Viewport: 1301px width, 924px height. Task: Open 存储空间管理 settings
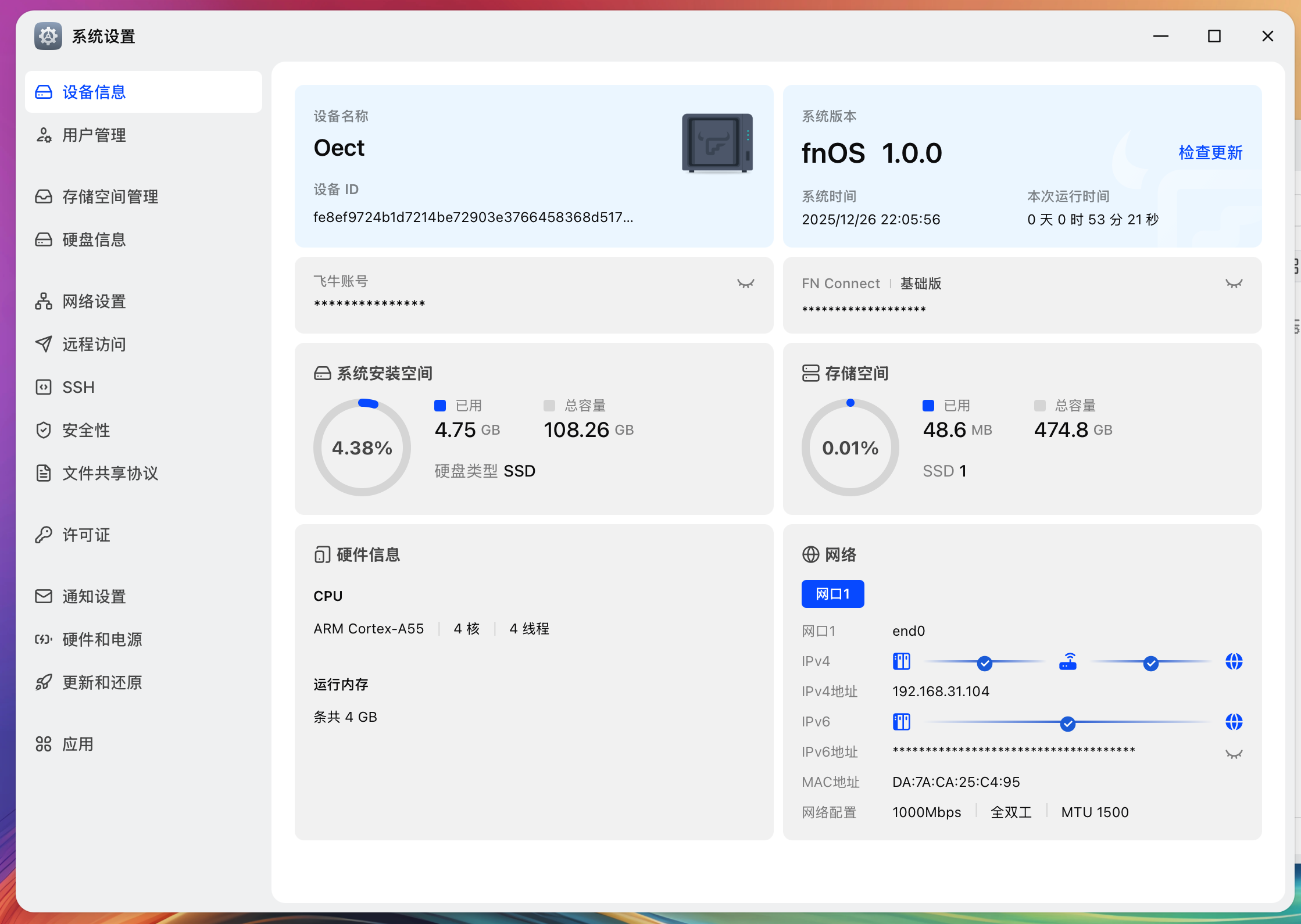[x=110, y=196]
